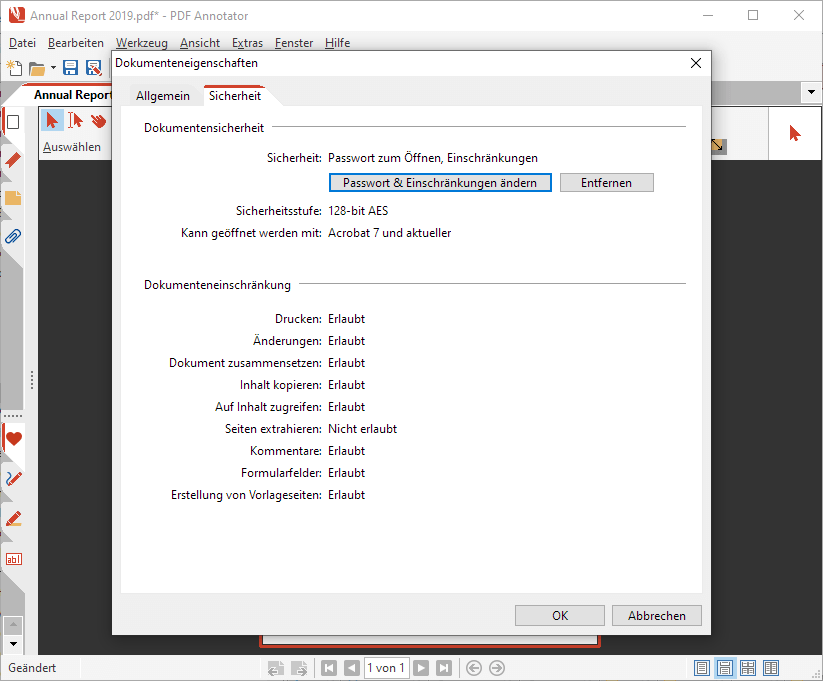Viewport: 823px width, 681px height.
Task: Go to the last page
Action: (x=444, y=668)
